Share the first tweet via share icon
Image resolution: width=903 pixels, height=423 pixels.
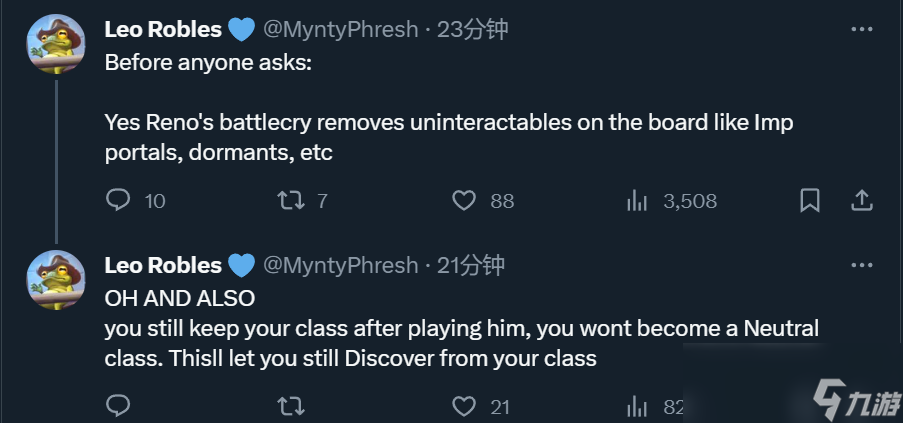(x=862, y=200)
